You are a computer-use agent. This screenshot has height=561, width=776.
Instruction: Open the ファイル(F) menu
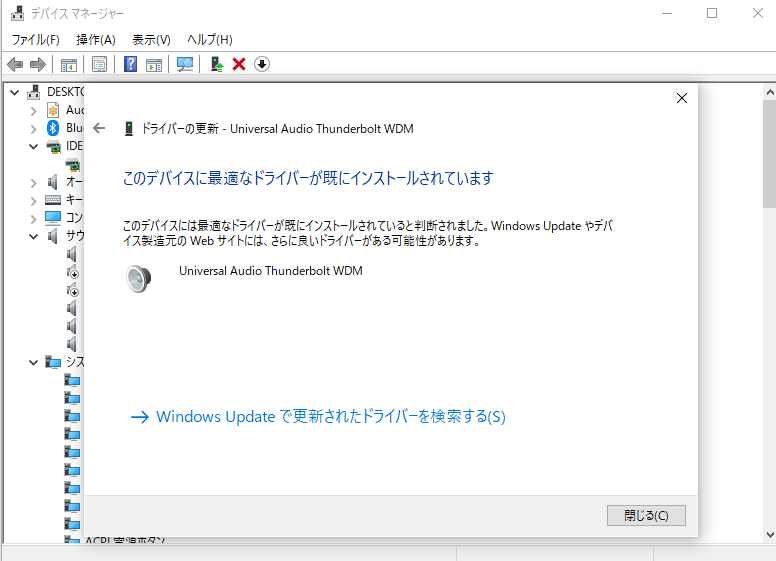[36, 40]
